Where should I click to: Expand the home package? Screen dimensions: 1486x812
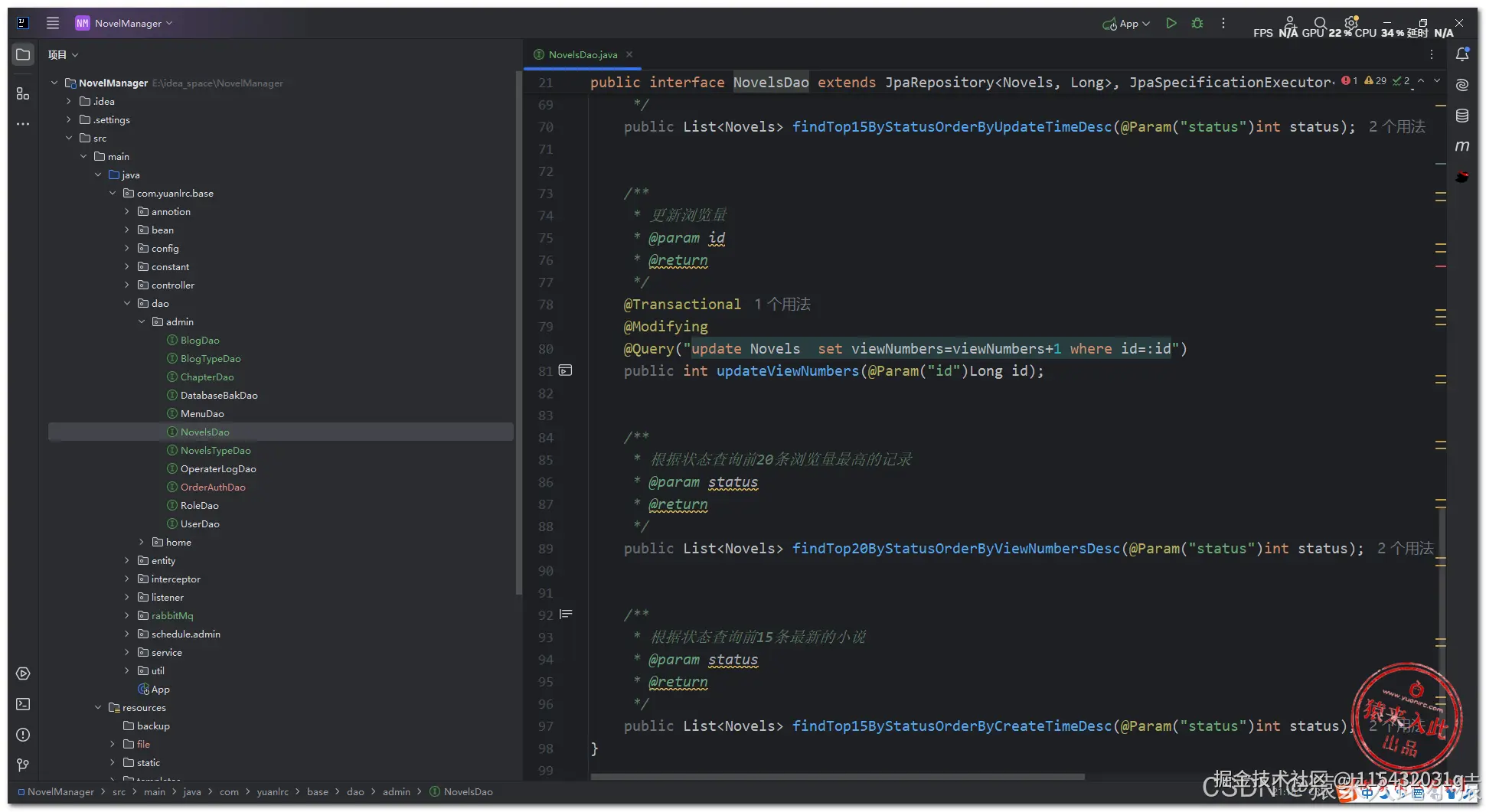coord(142,542)
